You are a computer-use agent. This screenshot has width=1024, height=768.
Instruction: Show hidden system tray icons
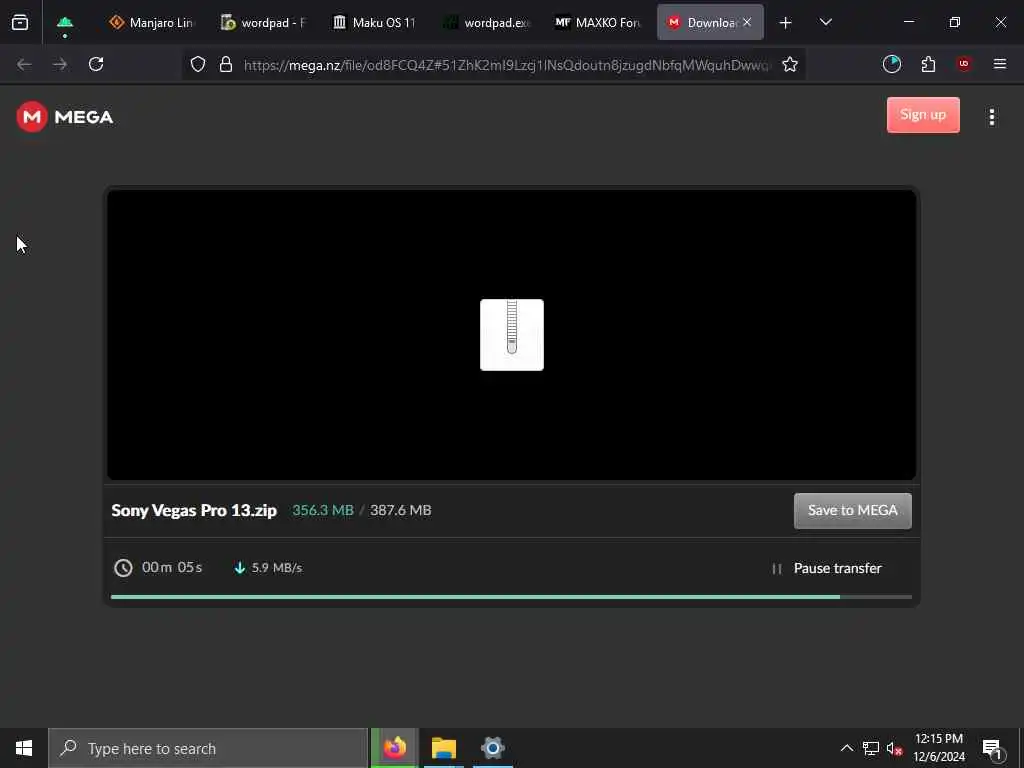pos(846,748)
